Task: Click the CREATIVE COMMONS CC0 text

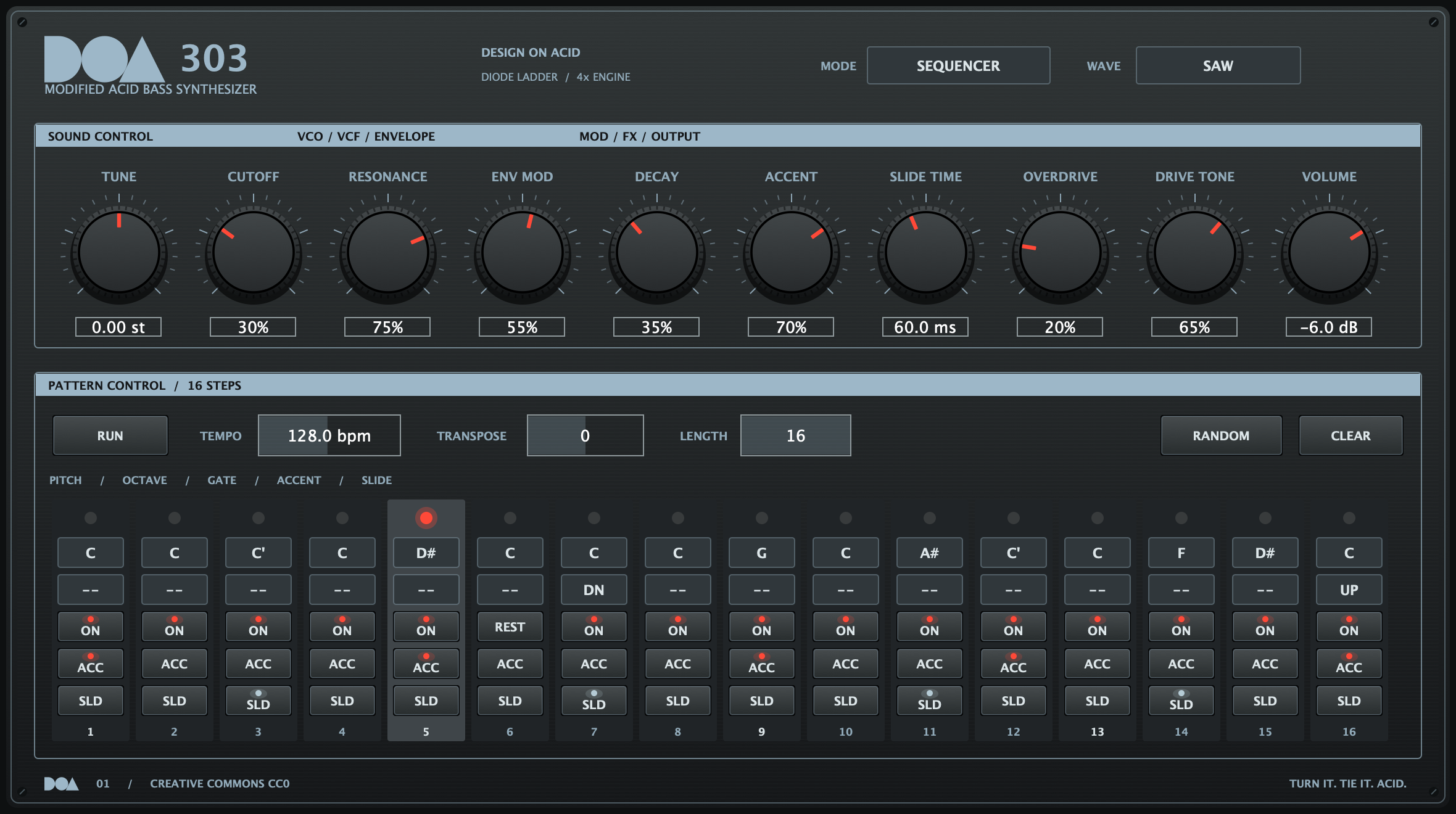Action: pyautogui.click(x=220, y=783)
